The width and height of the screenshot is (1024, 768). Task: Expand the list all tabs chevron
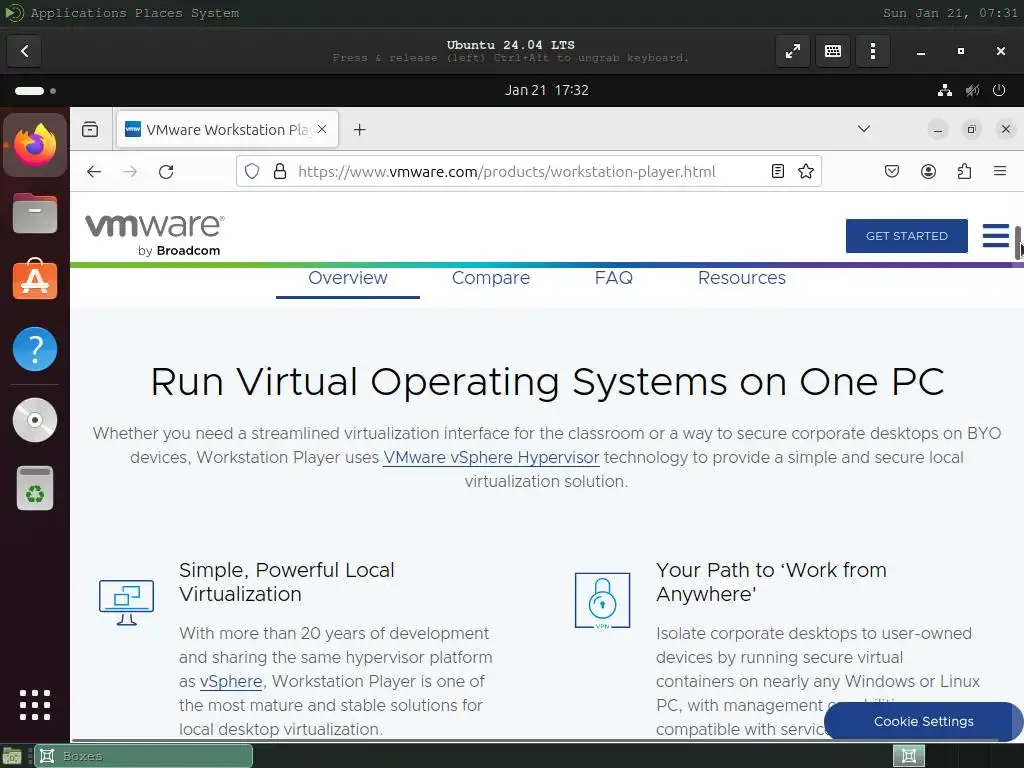[863, 129]
